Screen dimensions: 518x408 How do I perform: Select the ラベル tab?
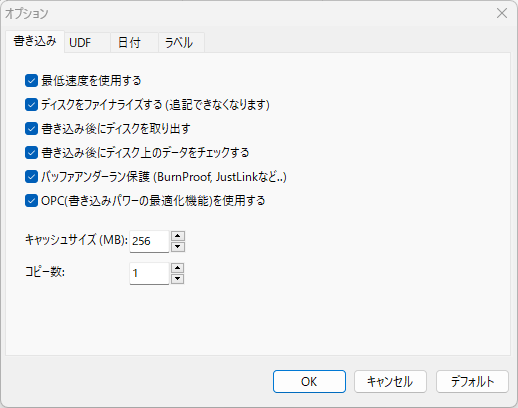181,43
